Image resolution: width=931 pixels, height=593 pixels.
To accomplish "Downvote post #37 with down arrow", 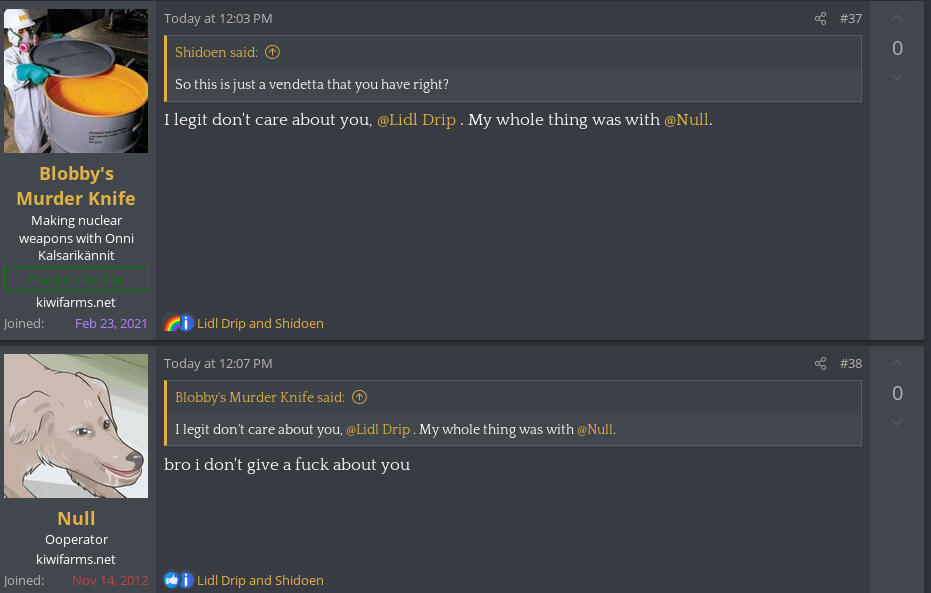I will tap(897, 78).
